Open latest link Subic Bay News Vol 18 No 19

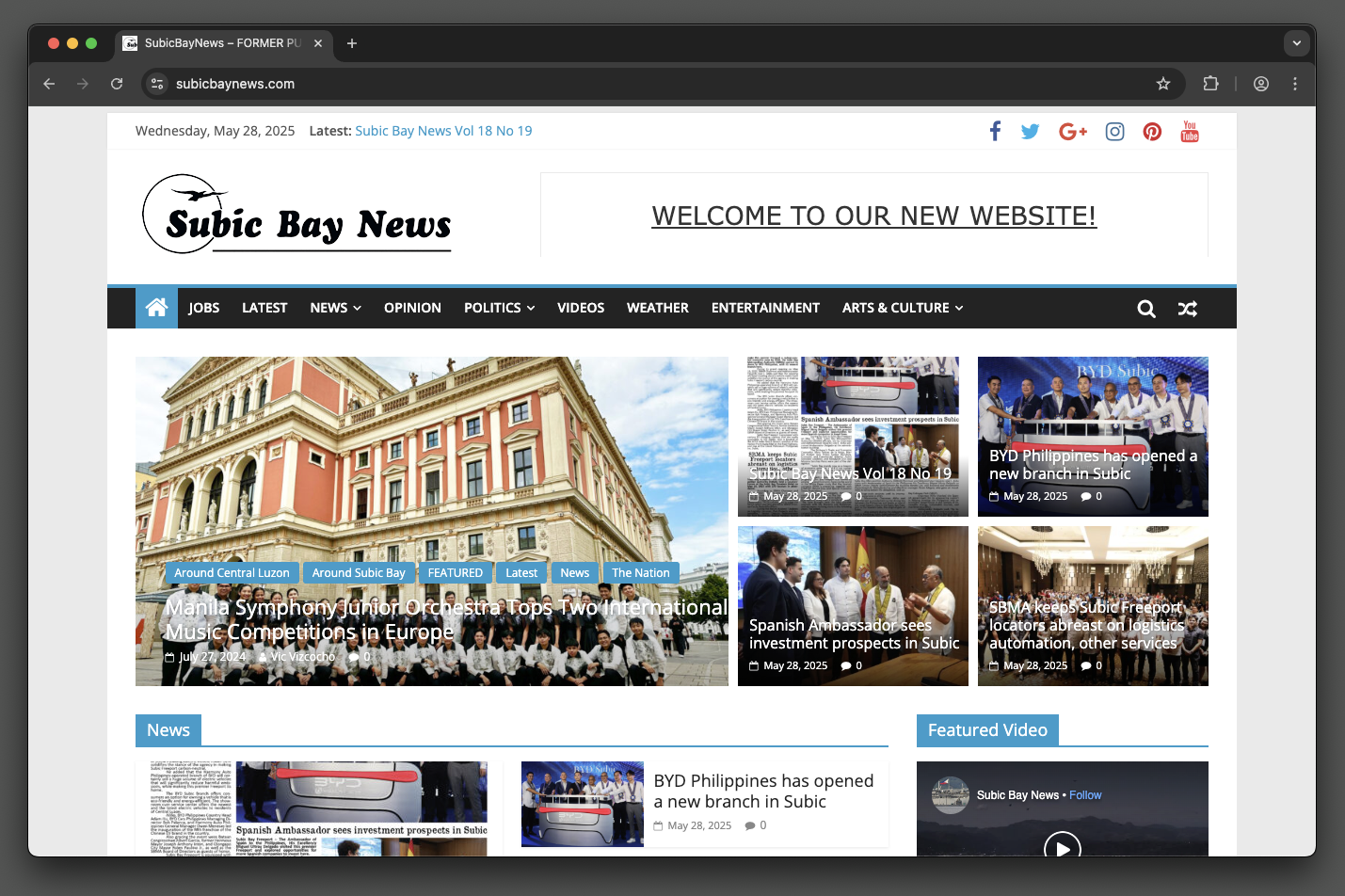click(x=443, y=131)
